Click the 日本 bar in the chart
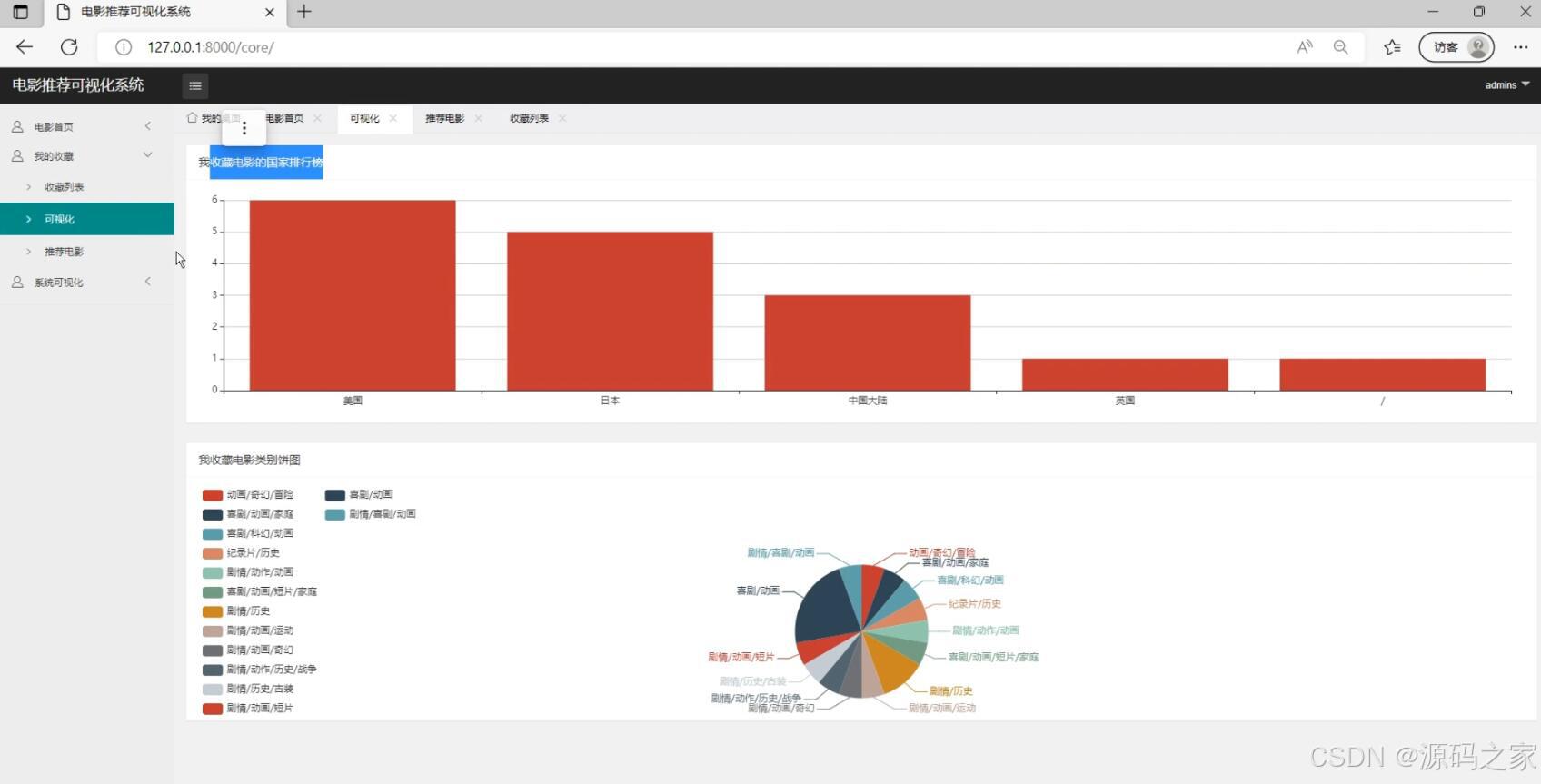Screen dimensions: 1541x784 click(610, 312)
